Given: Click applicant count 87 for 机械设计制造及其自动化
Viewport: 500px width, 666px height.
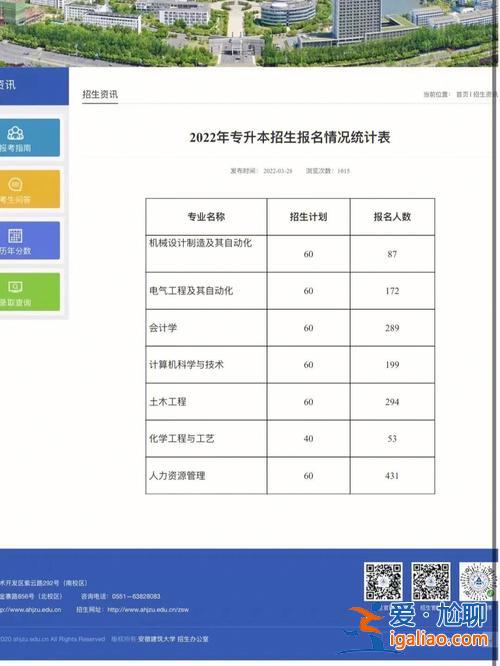Looking at the screenshot, I should pos(392,254).
